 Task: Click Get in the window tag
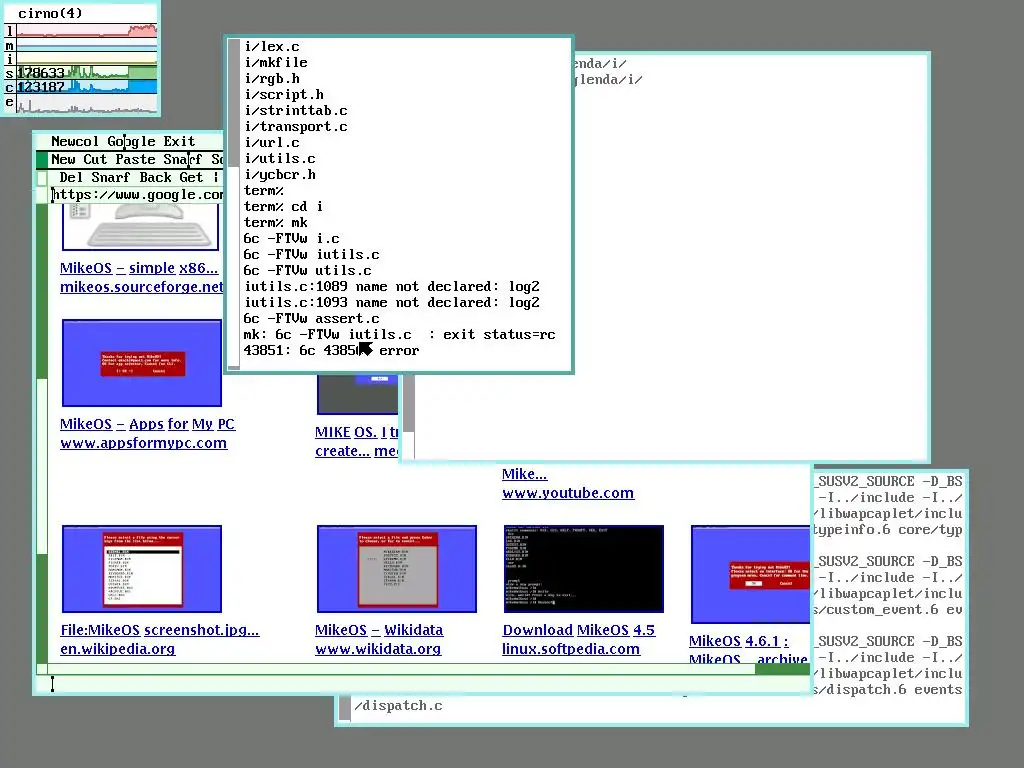[x=191, y=177]
